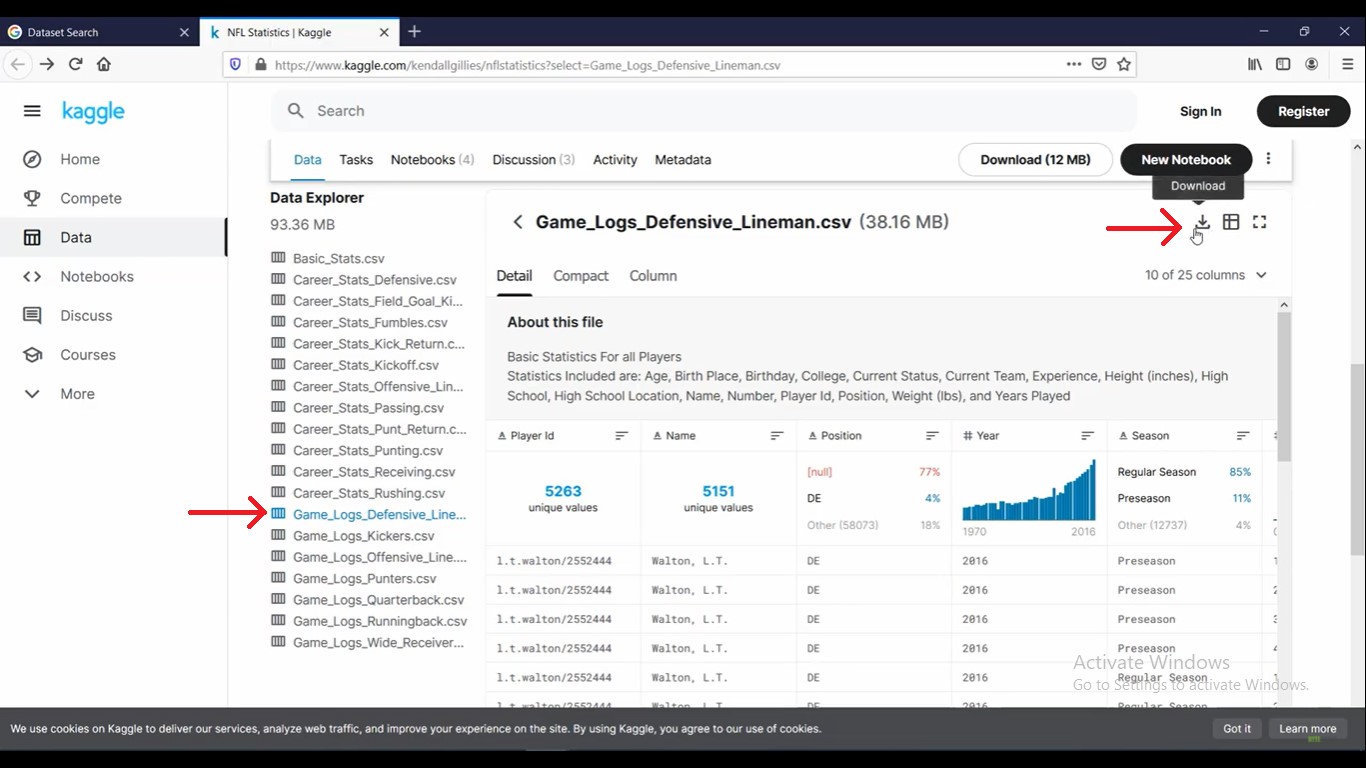Open a new browser tab
Screen dimensions: 1366x768
point(414,32)
